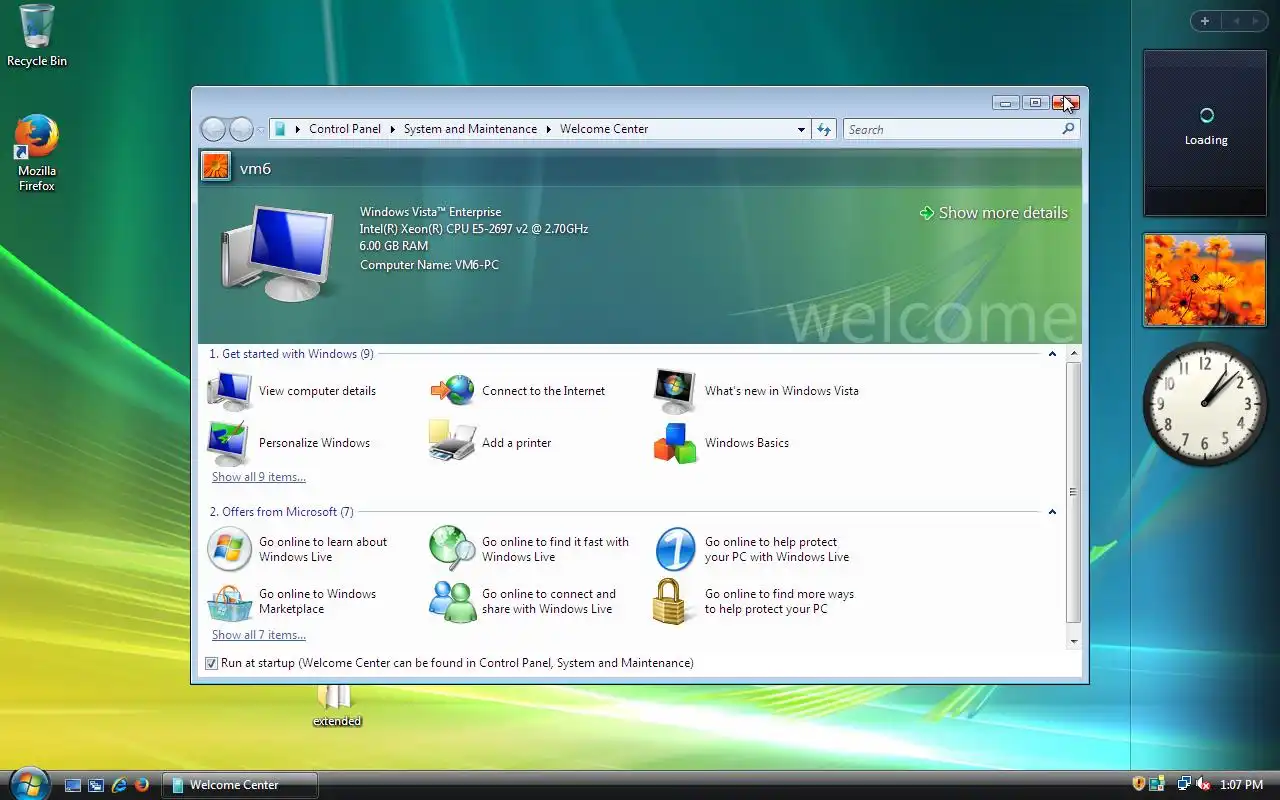Click Get started with Windows heading
Image resolution: width=1280 pixels, height=800 pixels.
click(x=291, y=354)
